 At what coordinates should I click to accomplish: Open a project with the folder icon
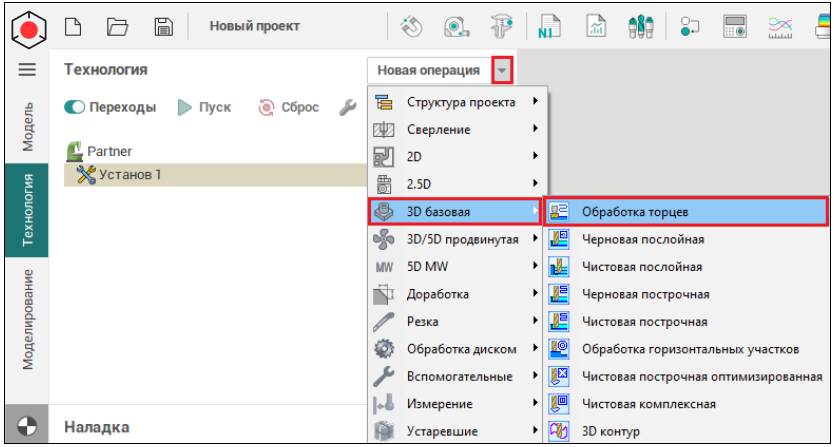(118, 27)
